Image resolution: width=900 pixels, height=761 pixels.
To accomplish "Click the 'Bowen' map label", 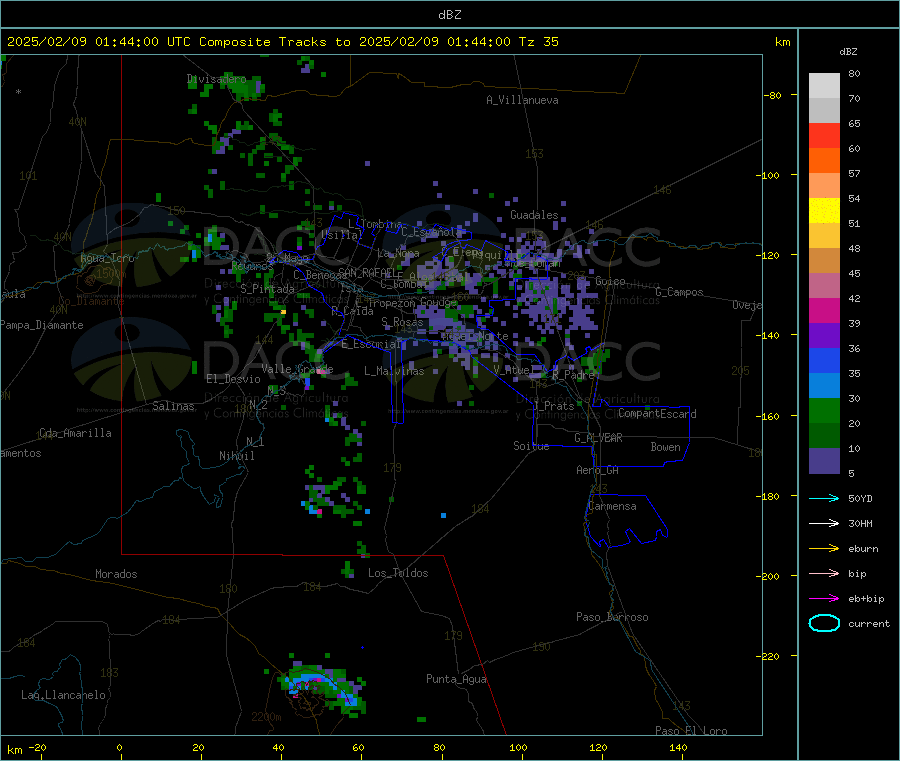I will pos(665,447).
